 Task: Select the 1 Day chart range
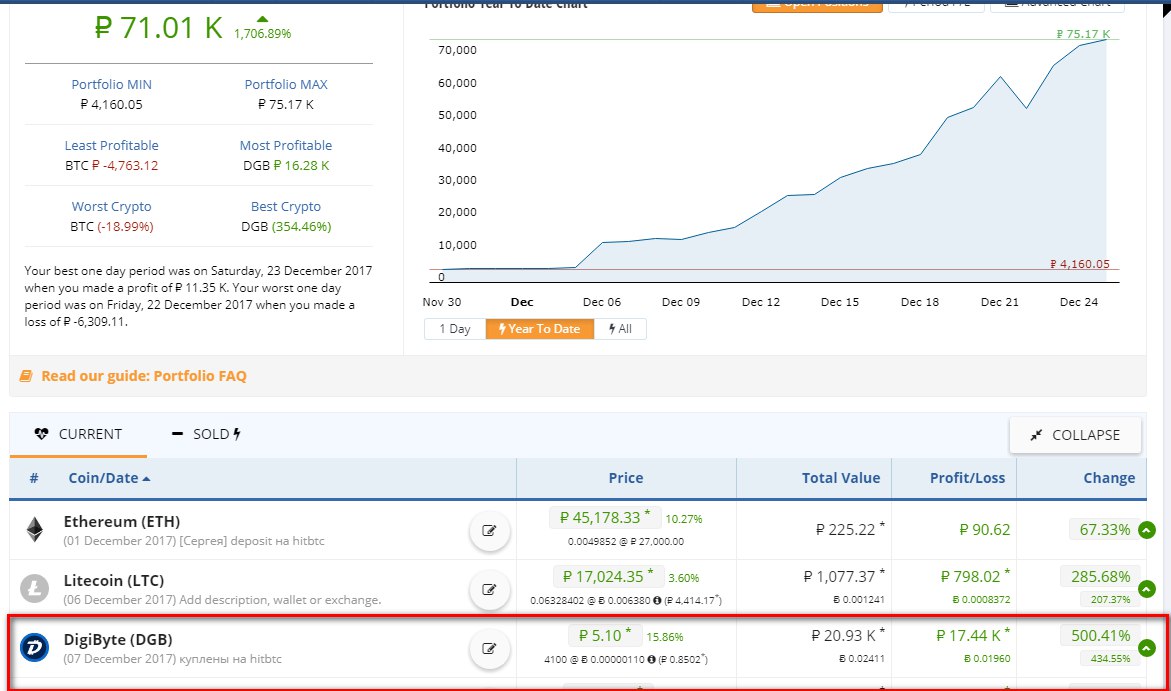(x=455, y=329)
